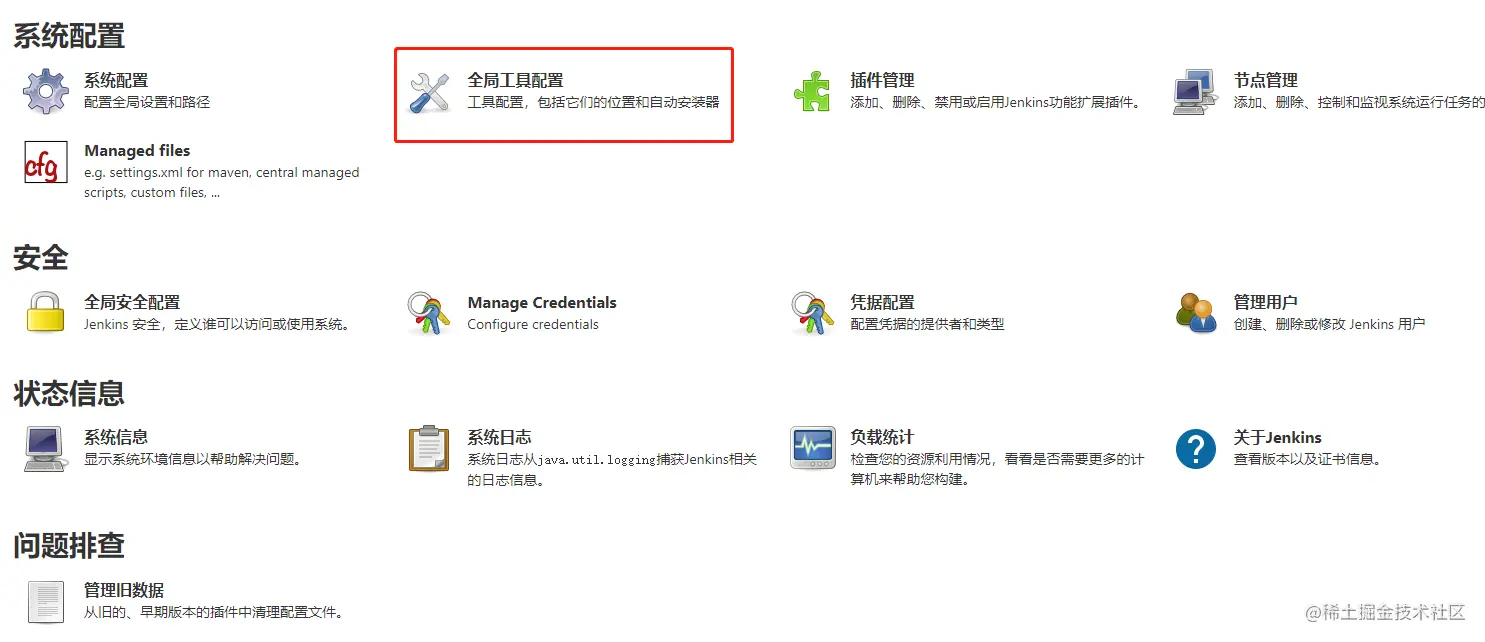Click description starting 'e.g. settings.xml for maven'
This screenshot has width=1485, height=642.
click(222, 182)
